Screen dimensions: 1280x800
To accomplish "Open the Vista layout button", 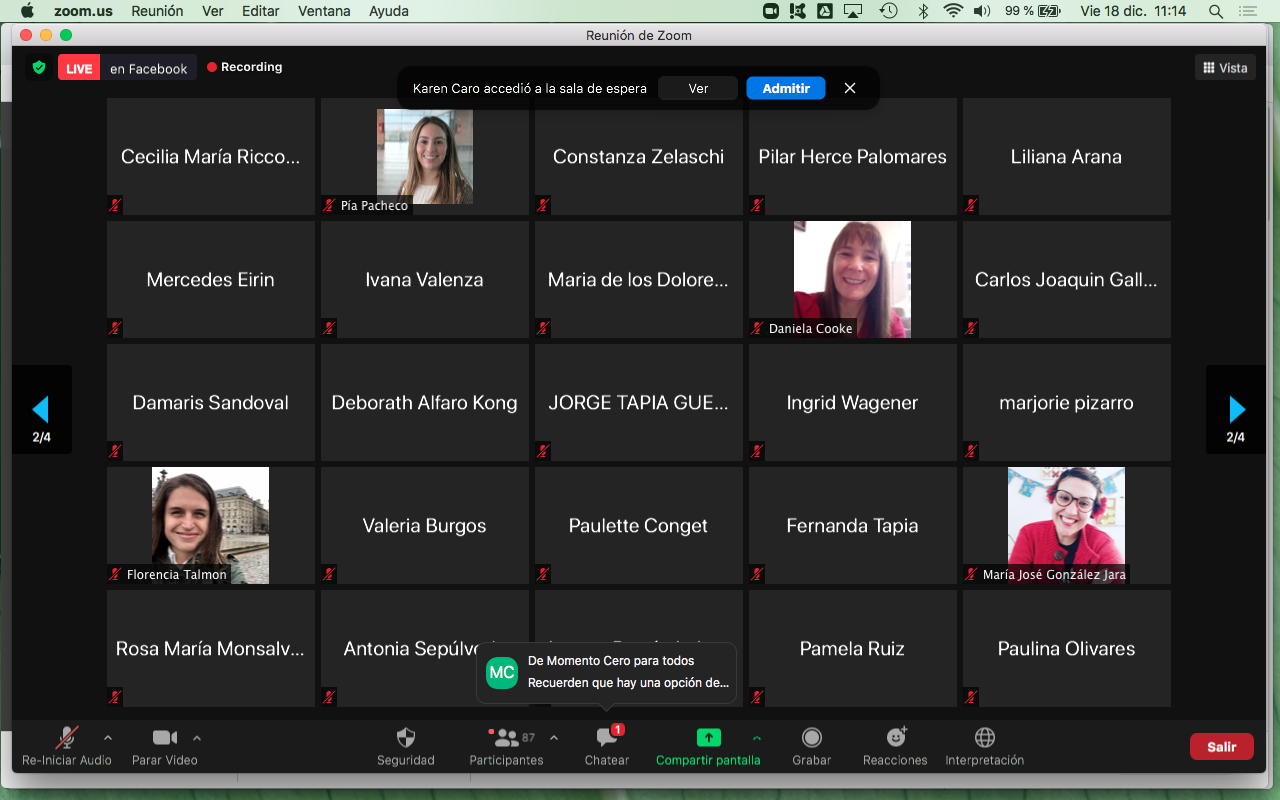I will click(1225, 68).
